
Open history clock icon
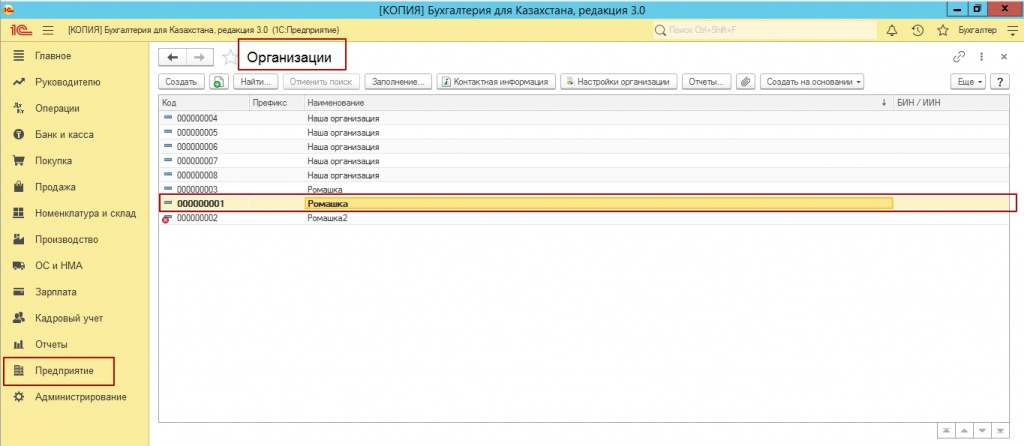[x=918, y=30]
